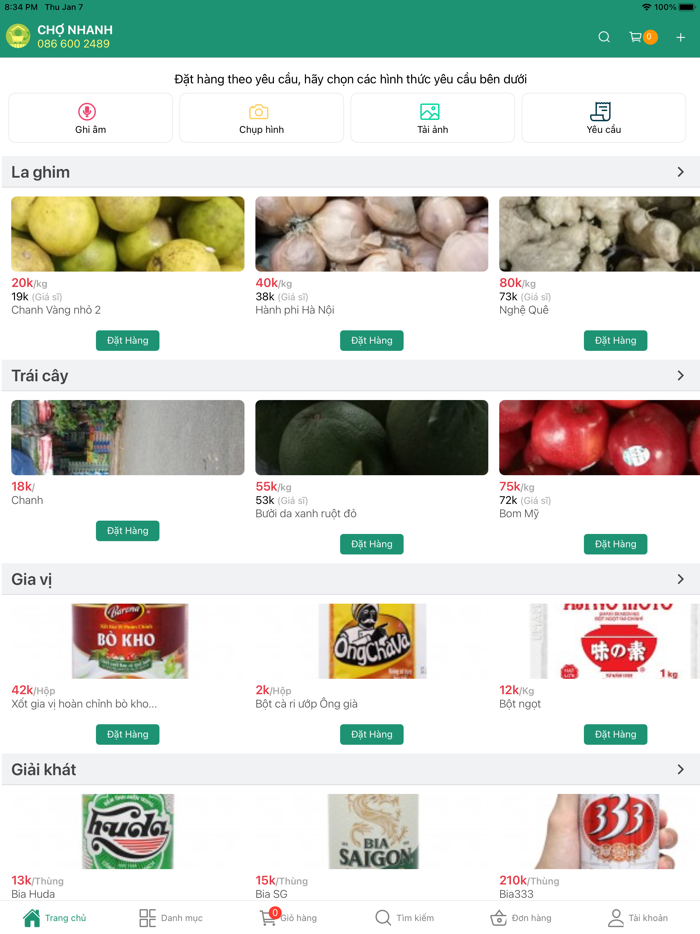
Task: Open the Đơn hàng tab
Action: [521, 918]
